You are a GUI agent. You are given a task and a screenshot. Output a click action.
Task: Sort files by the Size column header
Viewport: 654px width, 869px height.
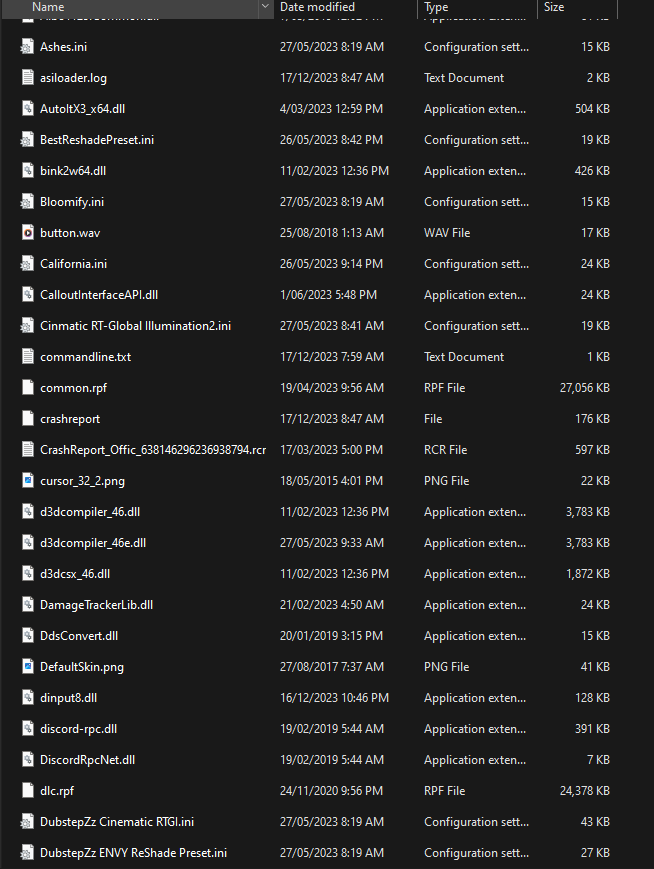pos(554,7)
